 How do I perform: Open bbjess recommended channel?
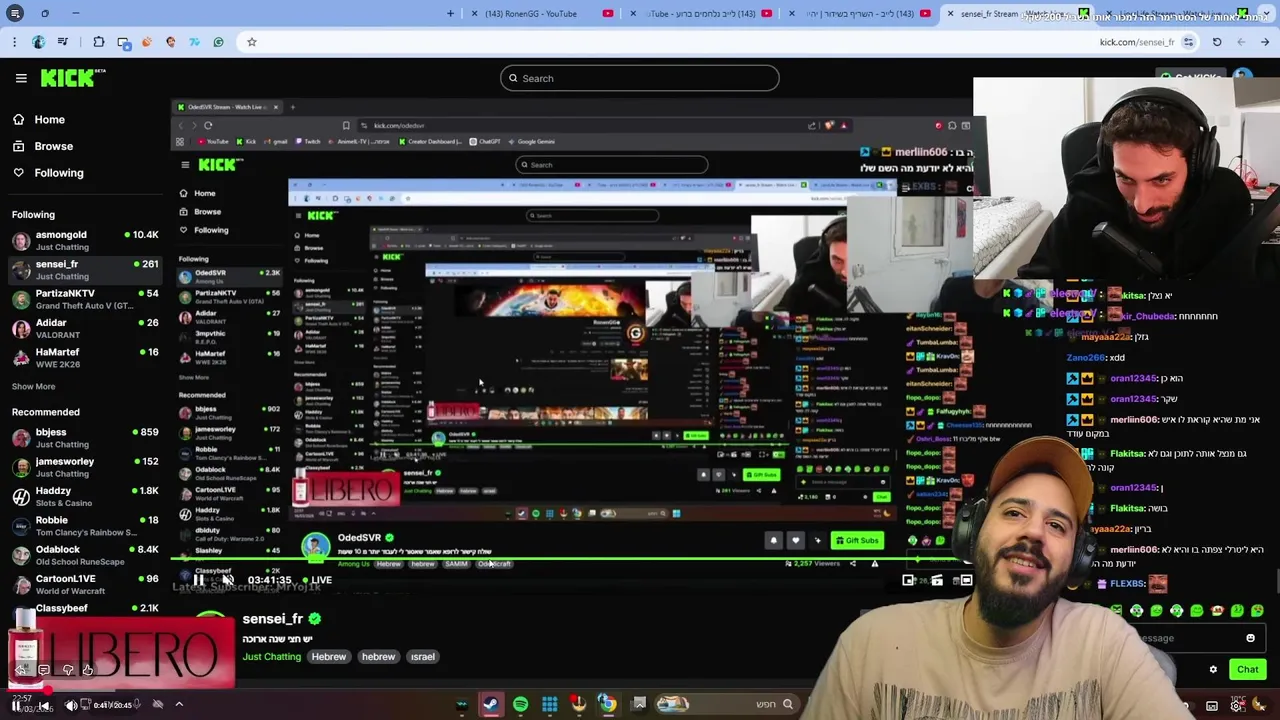[84, 437]
